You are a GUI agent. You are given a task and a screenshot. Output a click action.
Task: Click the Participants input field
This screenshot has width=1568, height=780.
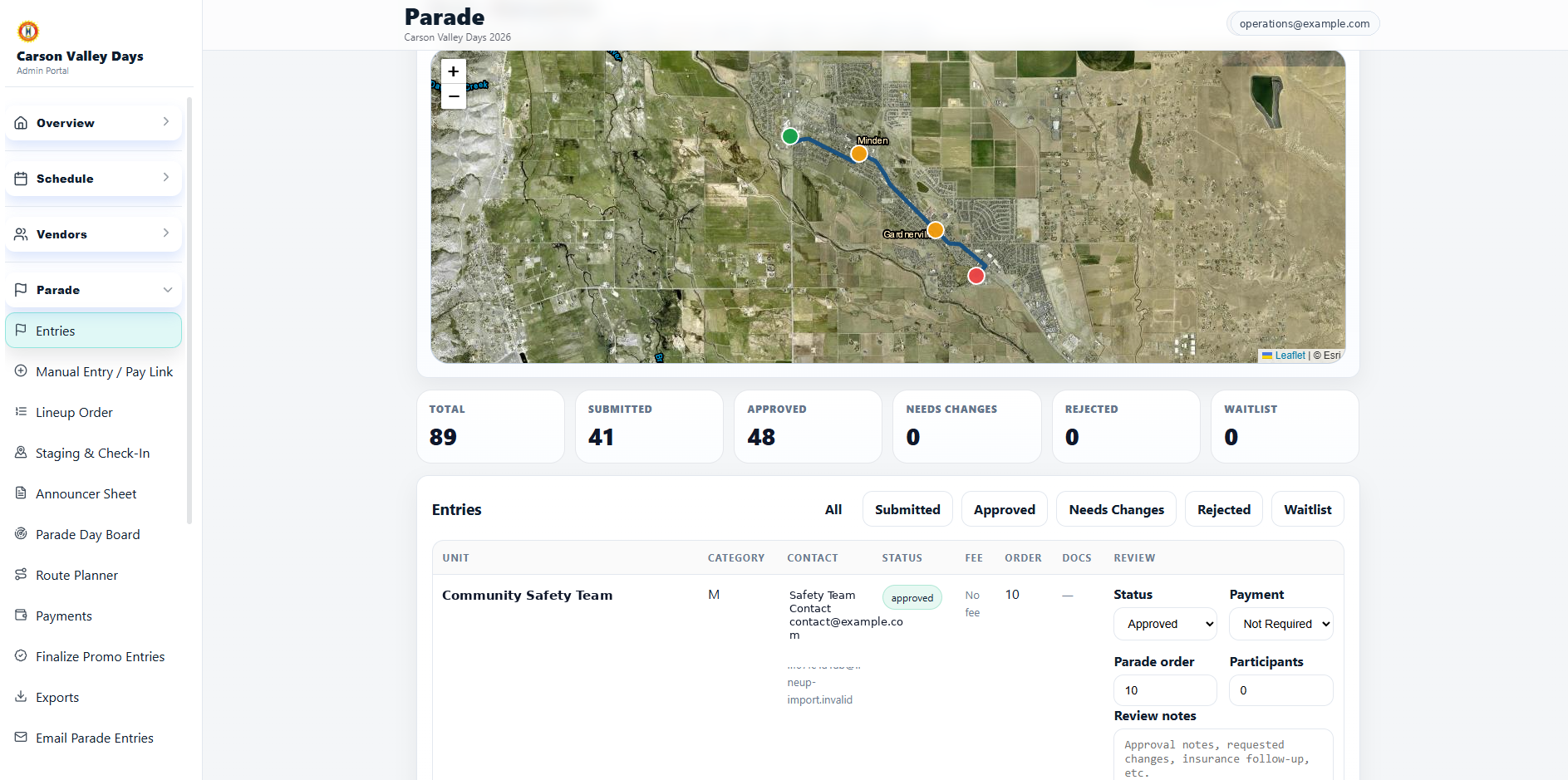pos(1281,690)
